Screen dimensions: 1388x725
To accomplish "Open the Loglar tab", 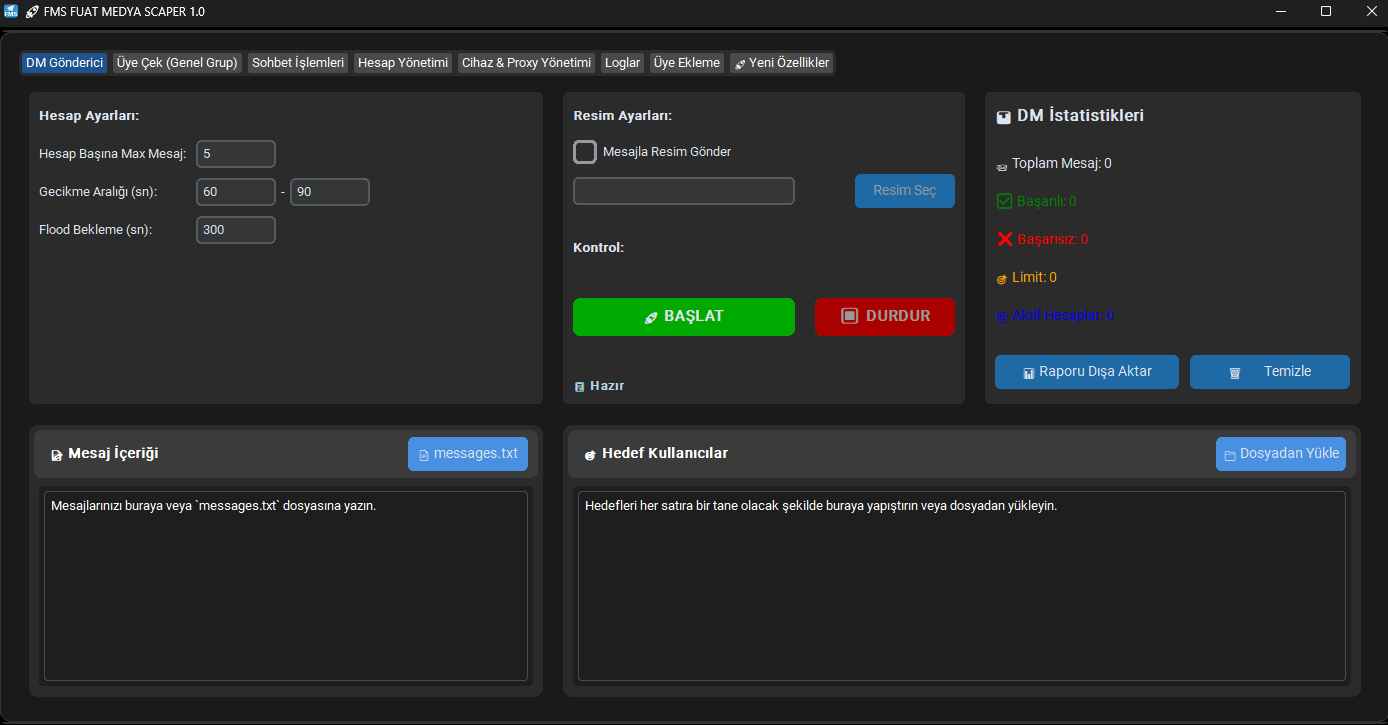I will click(622, 62).
